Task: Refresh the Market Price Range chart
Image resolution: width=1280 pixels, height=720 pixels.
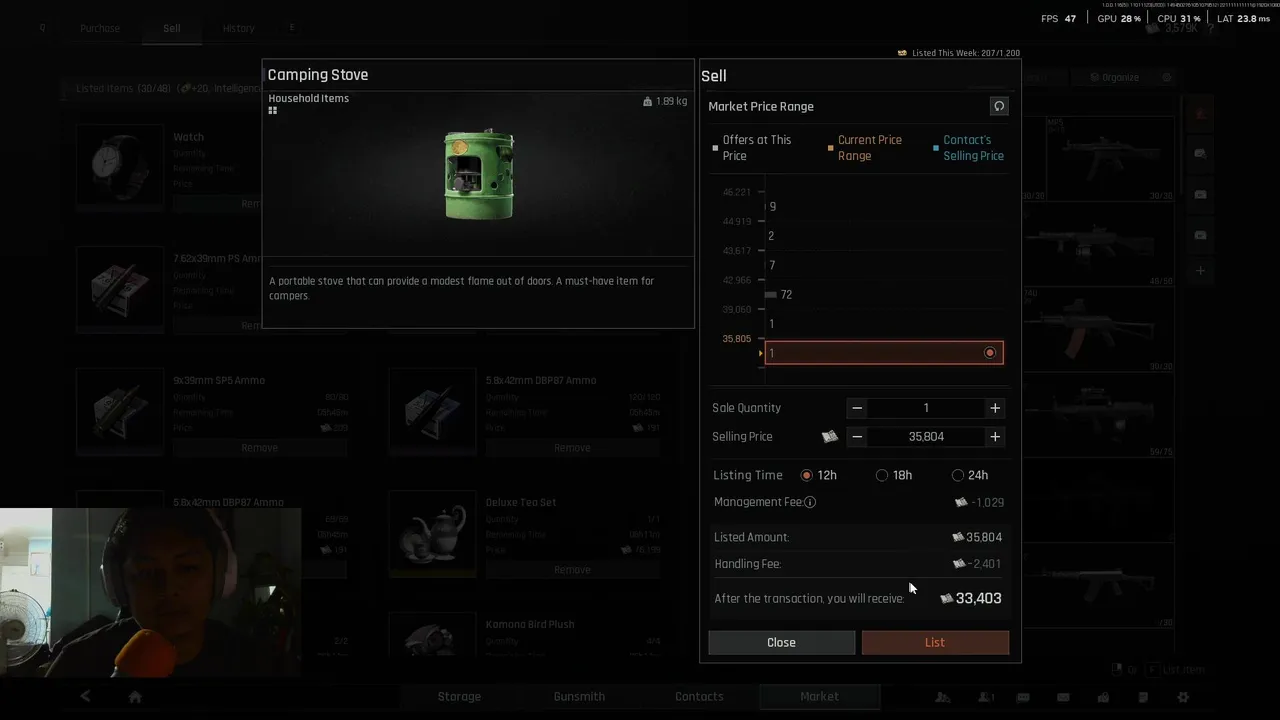Action: (x=998, y=106)
